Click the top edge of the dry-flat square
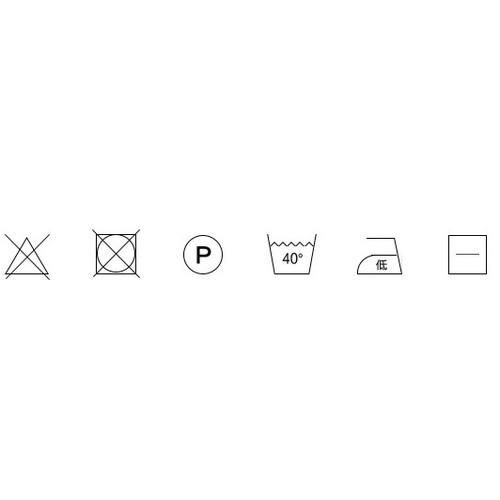This screenshot has width=500, height=500. tap(467, 236)
